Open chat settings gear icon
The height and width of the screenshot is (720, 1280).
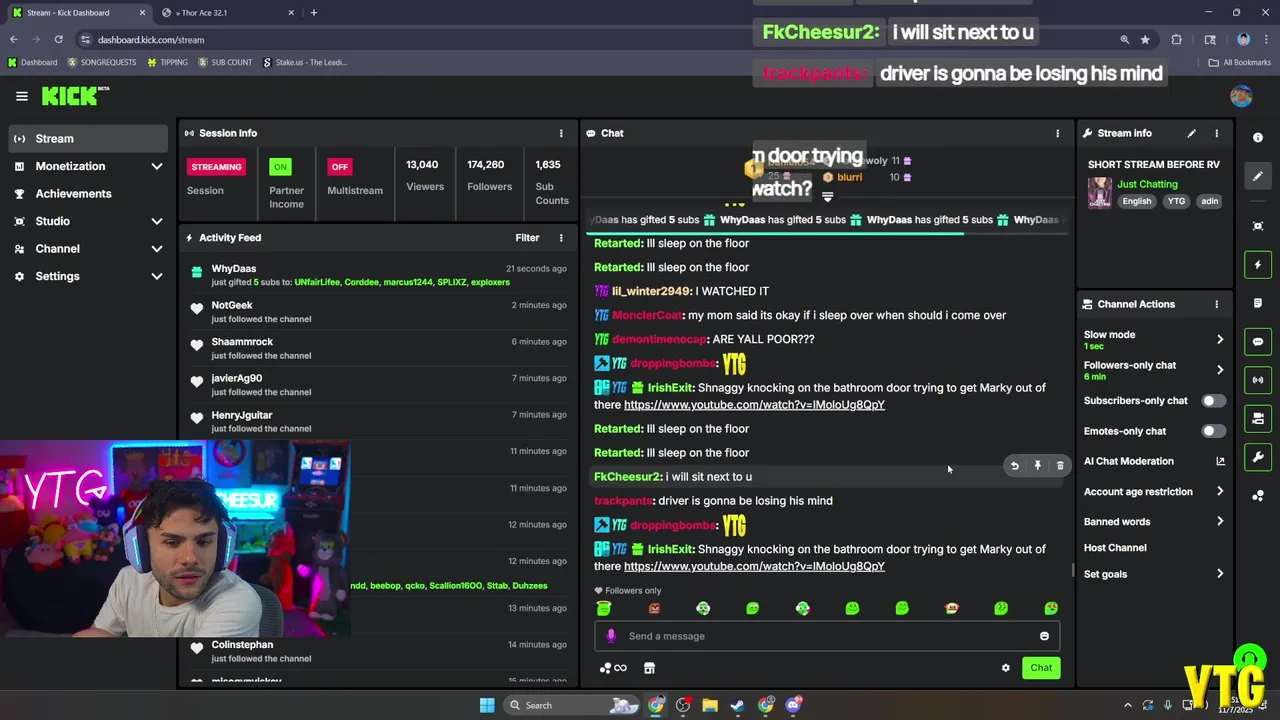click(x=1005, y=668)
